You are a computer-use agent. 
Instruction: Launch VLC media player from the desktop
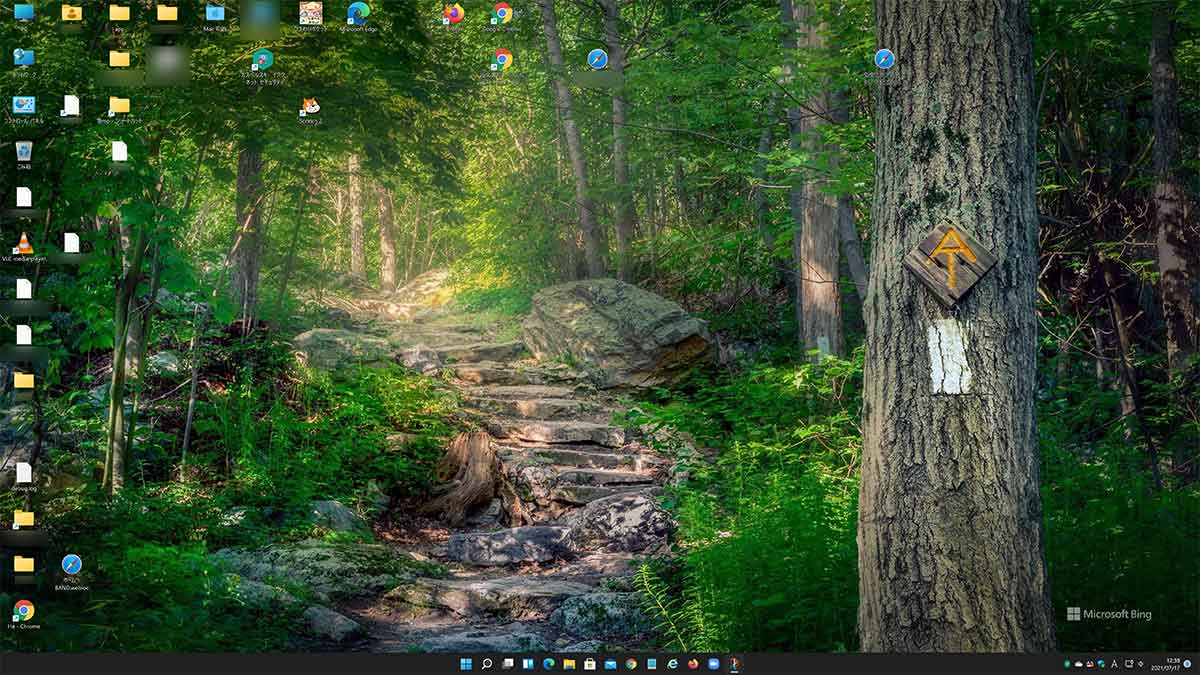[x=24, y=243]
